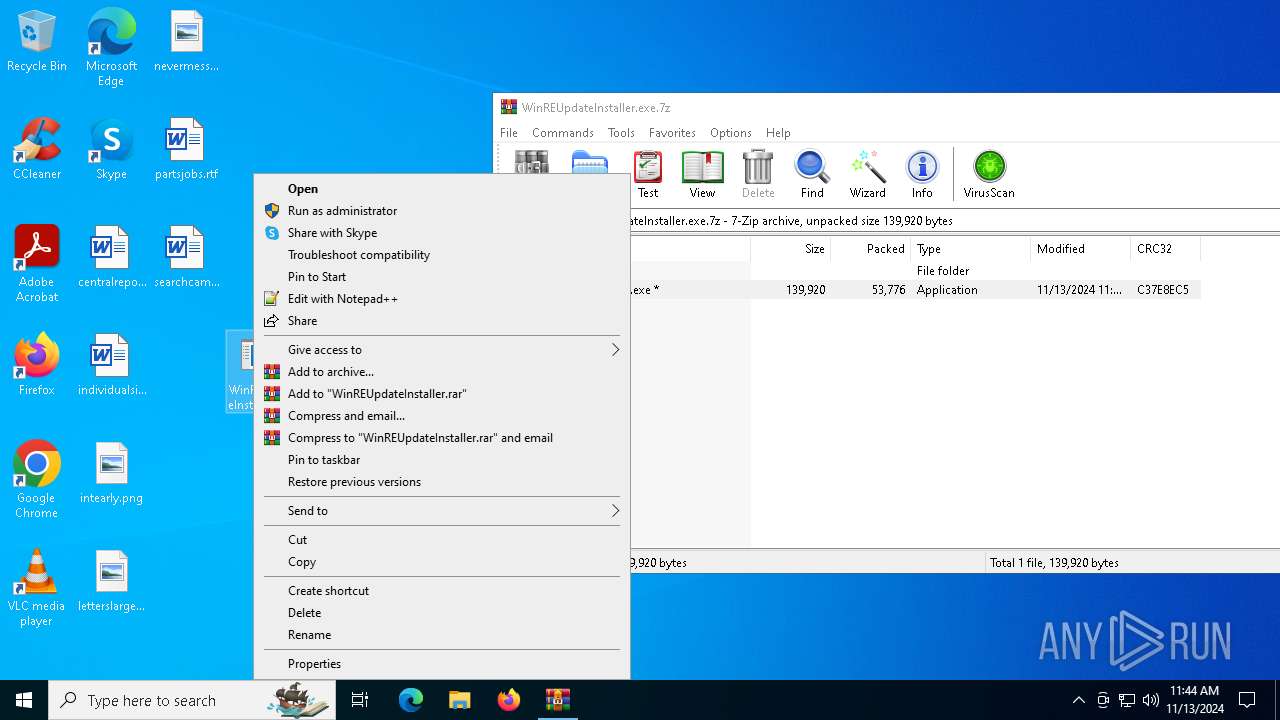Select the centralrepo document on desktop

pos(111,257)
